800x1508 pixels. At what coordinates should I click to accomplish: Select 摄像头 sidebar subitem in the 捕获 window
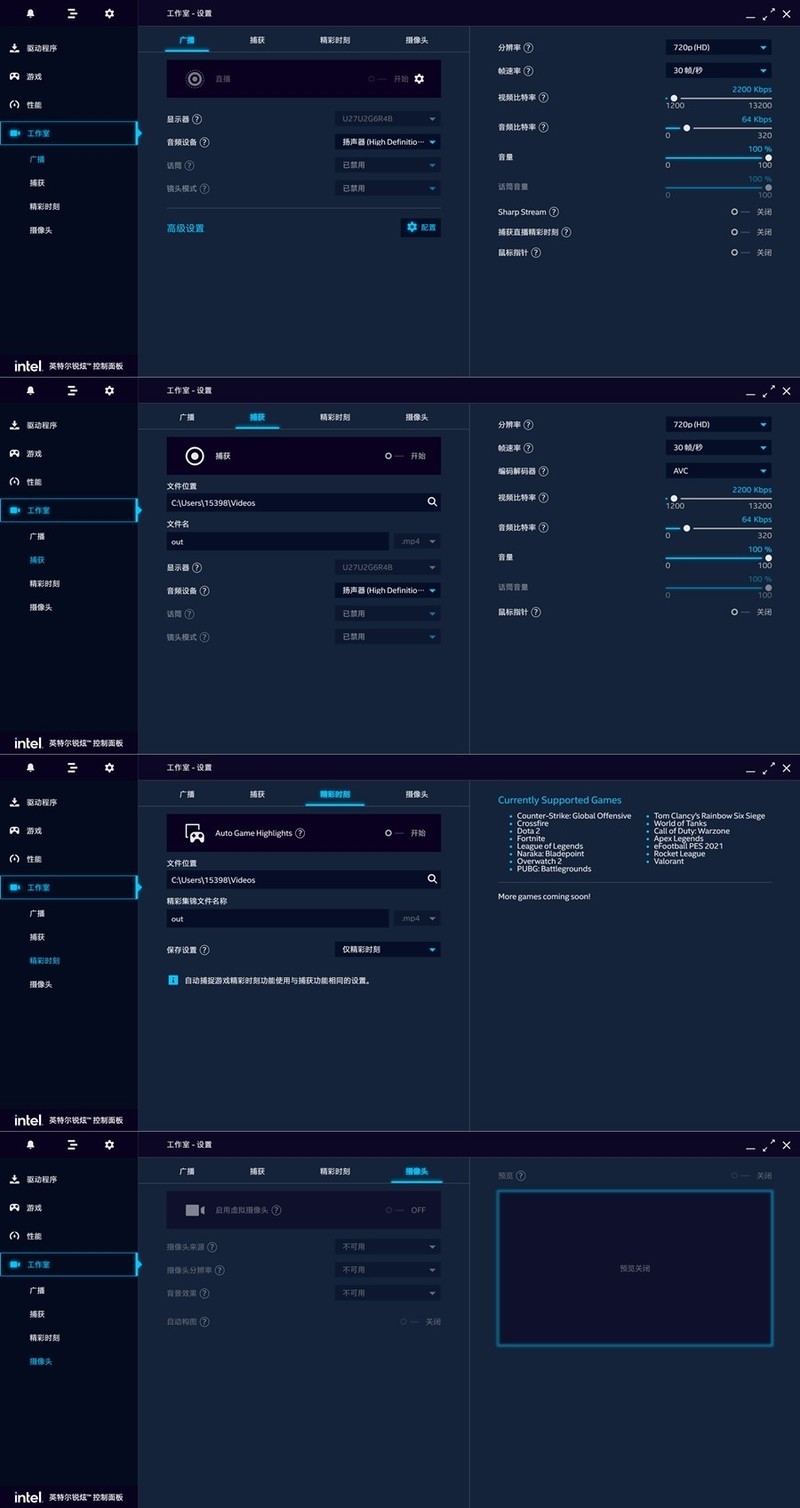pos(41,607)
